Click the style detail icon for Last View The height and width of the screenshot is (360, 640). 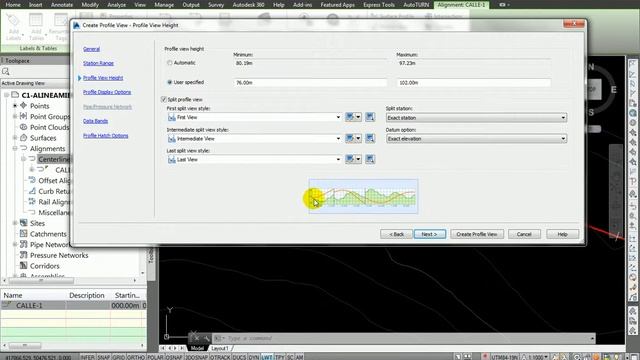point(370,160)
